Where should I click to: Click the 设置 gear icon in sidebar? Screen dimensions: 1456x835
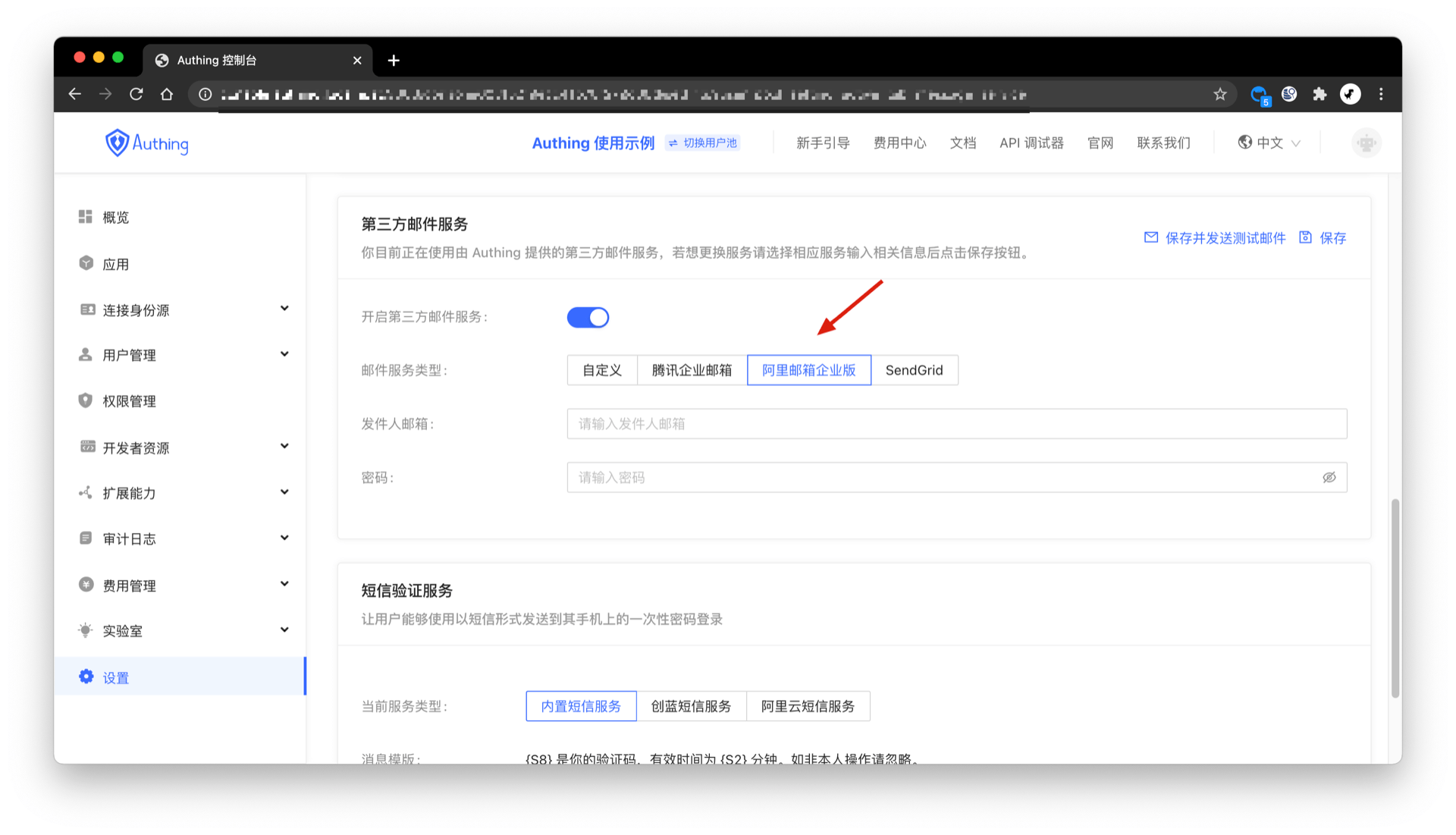coord(86,676)
